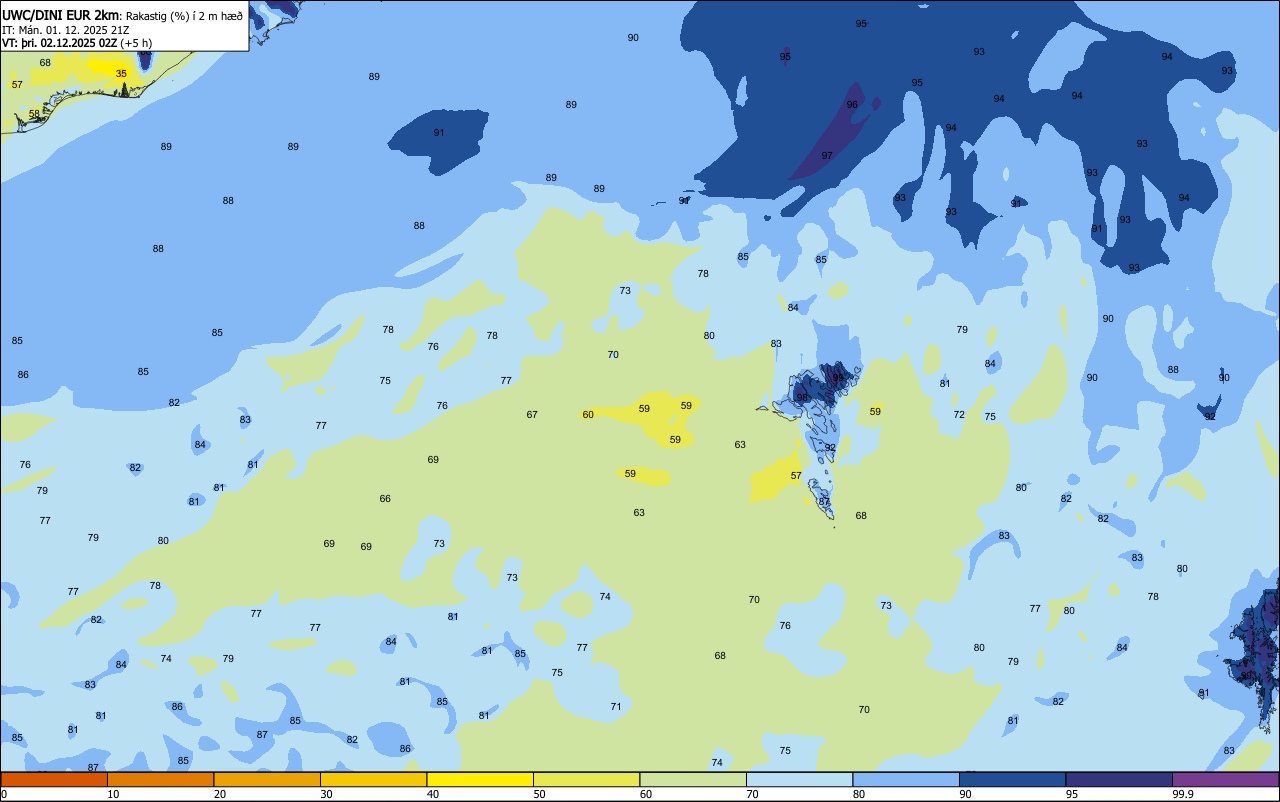This screenshot has width=1280, height=802.
Task: Click the 40–50 bright yellow legend swatch
Action: pos(480,779)
